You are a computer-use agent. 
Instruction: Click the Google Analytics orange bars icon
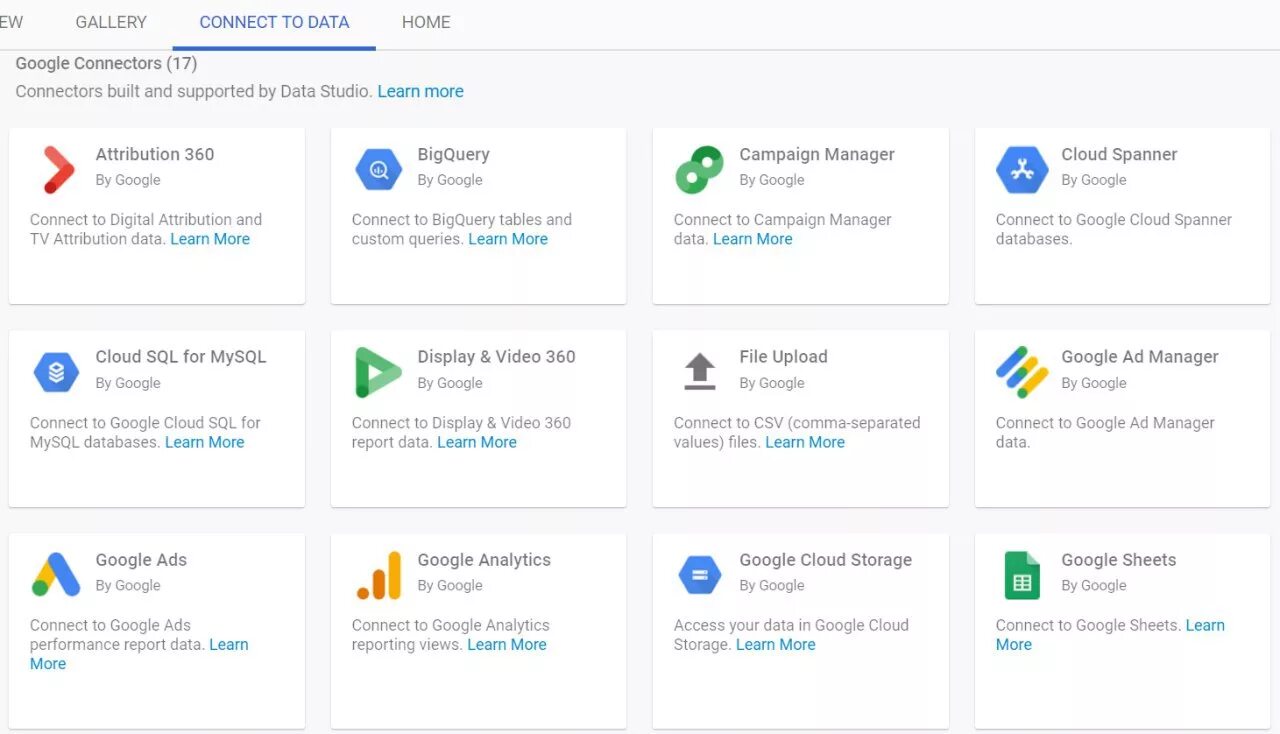[x=379, y=575]
